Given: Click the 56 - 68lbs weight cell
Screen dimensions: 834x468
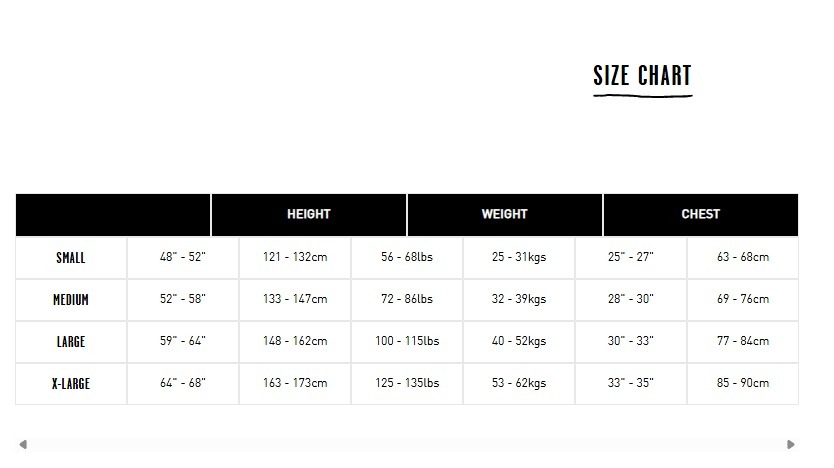Looking at the screenshot, I should coord(407,257).
